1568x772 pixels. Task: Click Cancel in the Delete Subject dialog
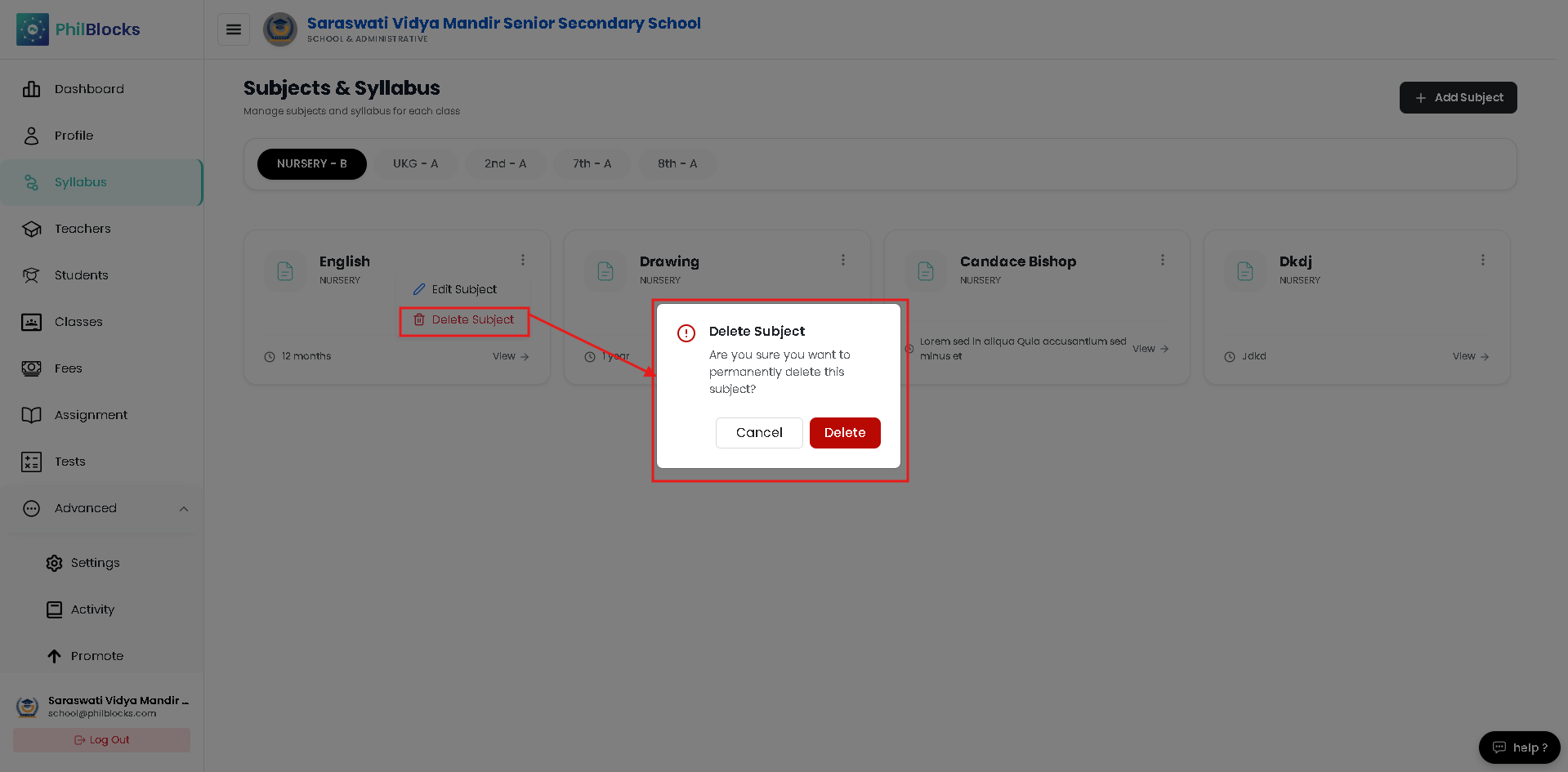pyautogui.click(x=759, y=433)
